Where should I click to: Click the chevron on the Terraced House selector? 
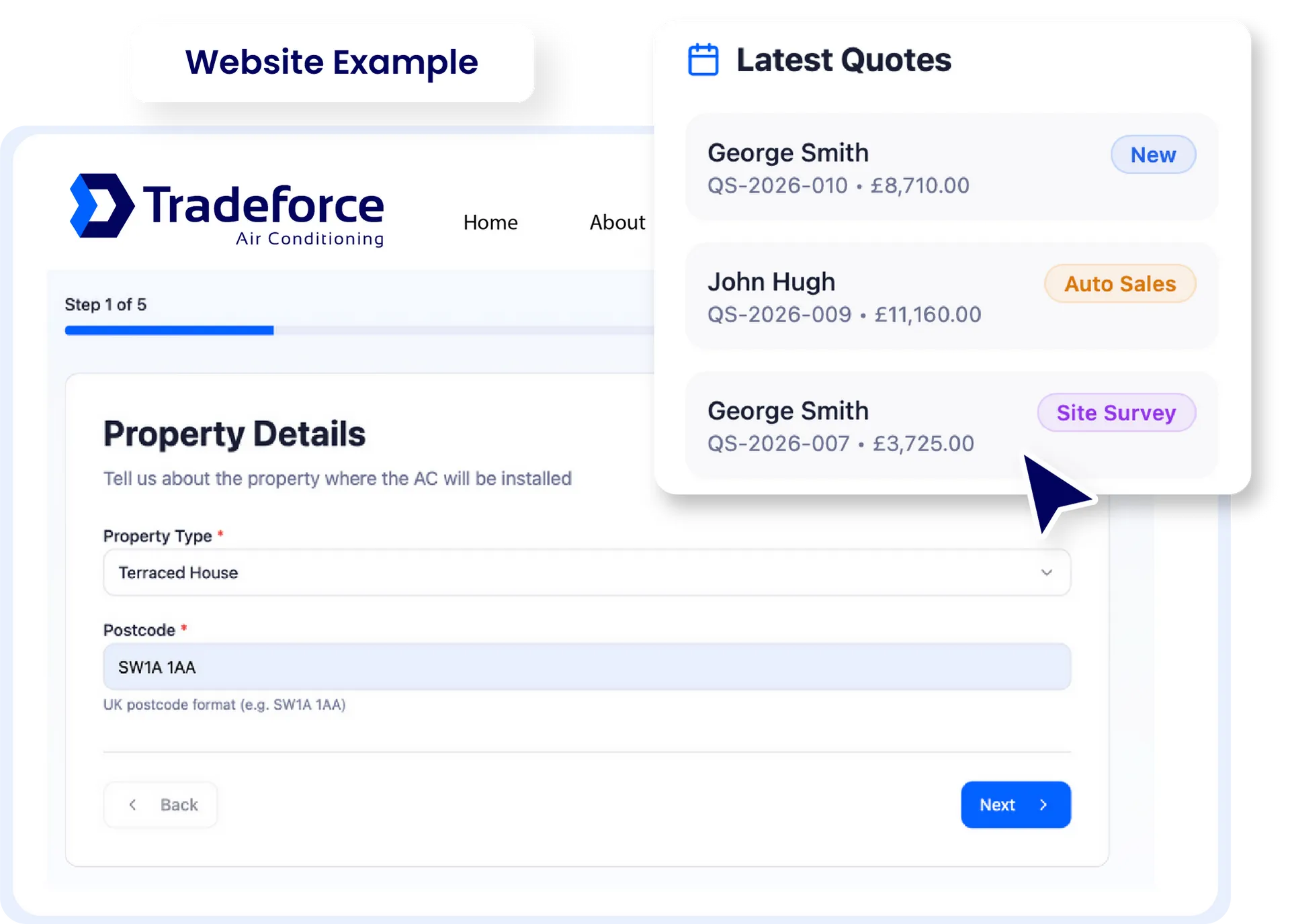tap(1047, 572)
